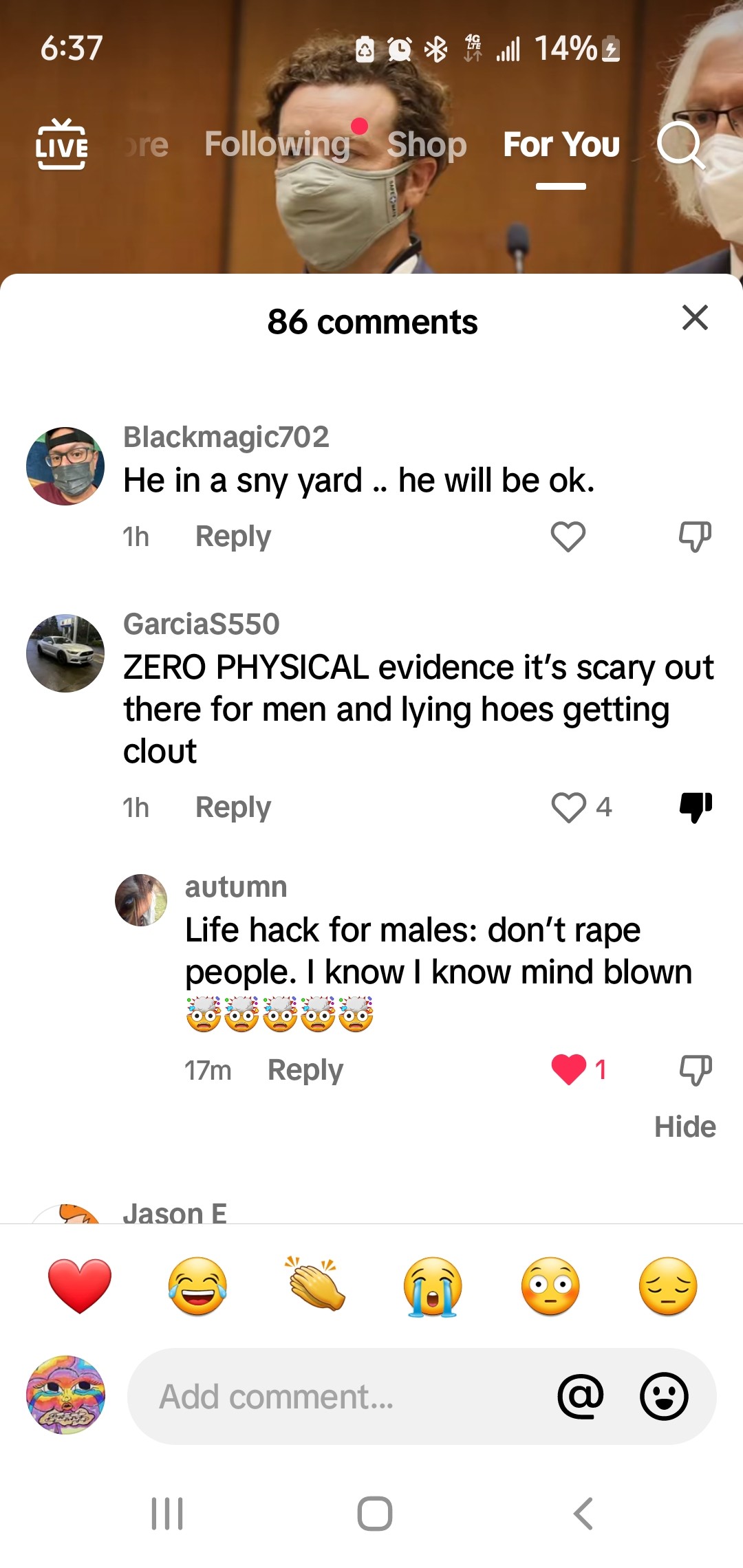
Task: Reply to Blackmagic702's comment
Action: (x=233, y=536)
